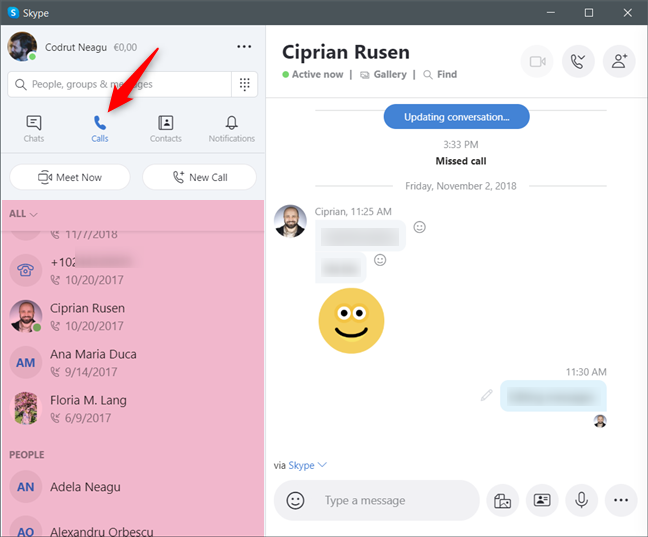Add people to the conversation
This screenshot has width=648, height=537.
(x=619, y=62)
